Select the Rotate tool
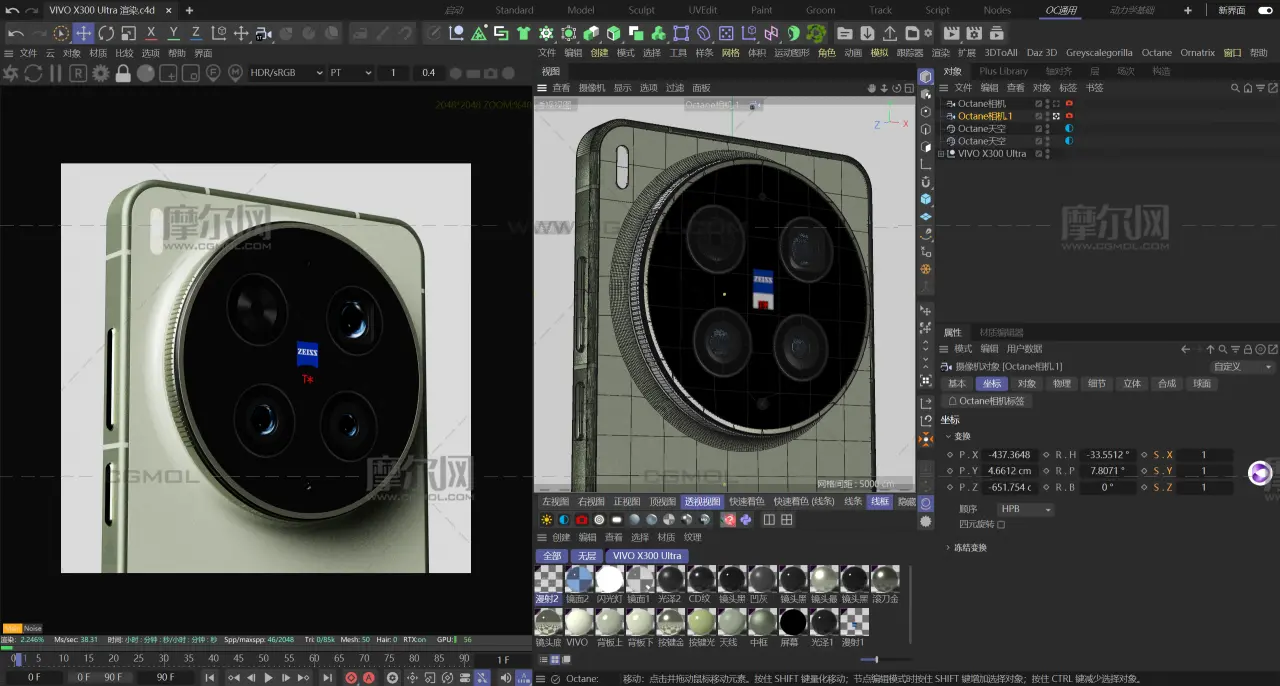Viewport: 1280px width, 686px height. coord(106,33)
